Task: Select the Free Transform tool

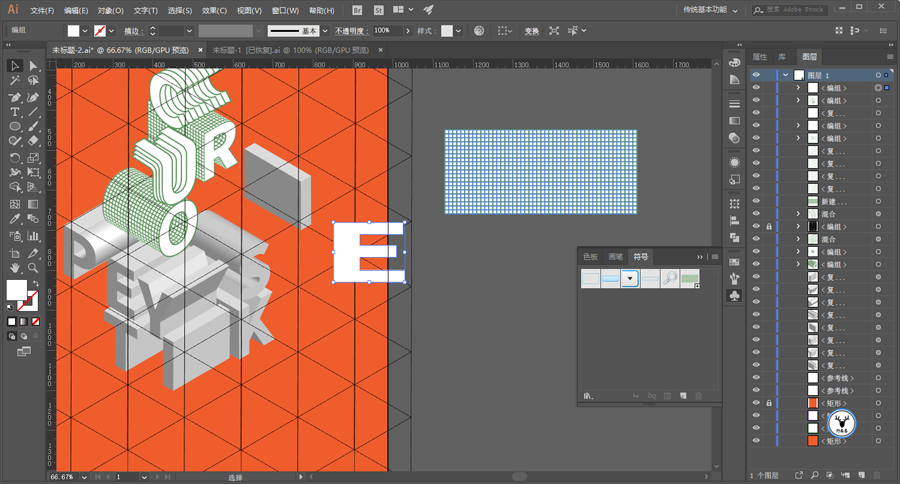Action: [33, 172]
